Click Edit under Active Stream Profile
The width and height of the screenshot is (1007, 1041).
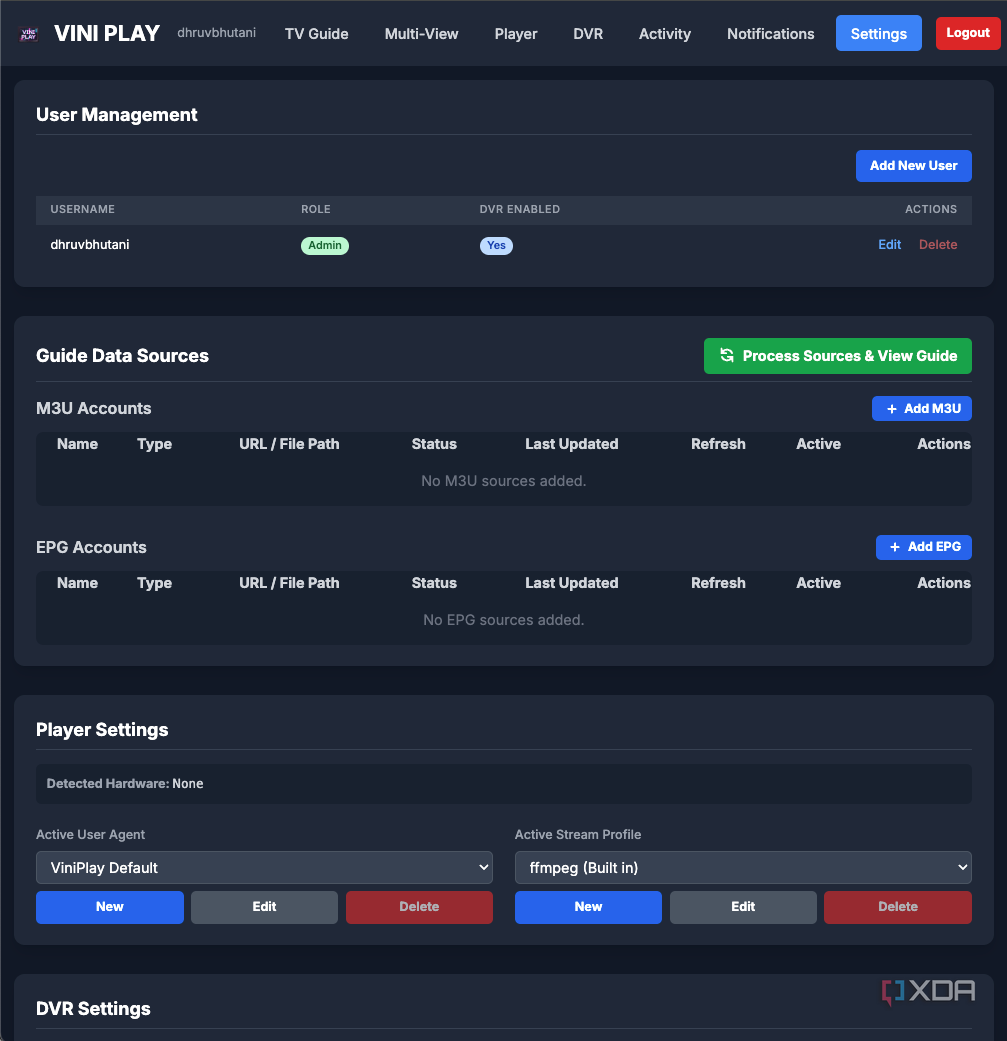743,907
